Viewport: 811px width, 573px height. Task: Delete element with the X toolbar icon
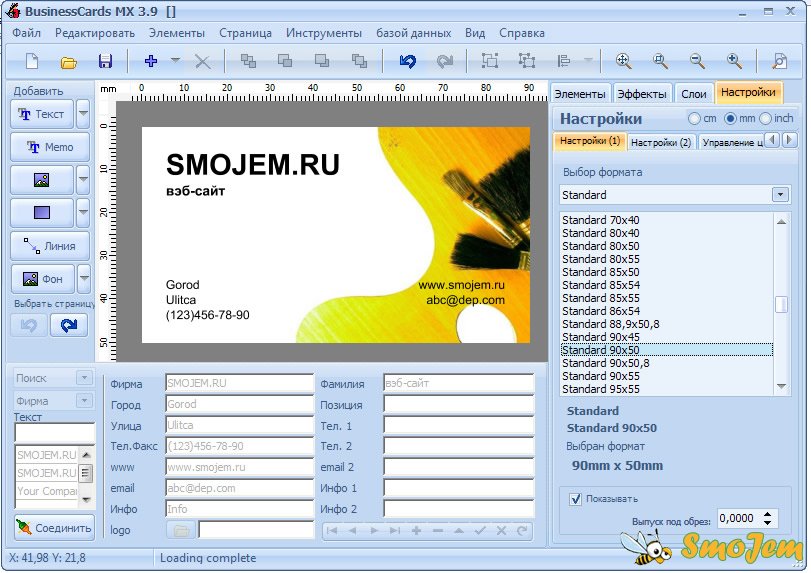(x=202, y=62)
